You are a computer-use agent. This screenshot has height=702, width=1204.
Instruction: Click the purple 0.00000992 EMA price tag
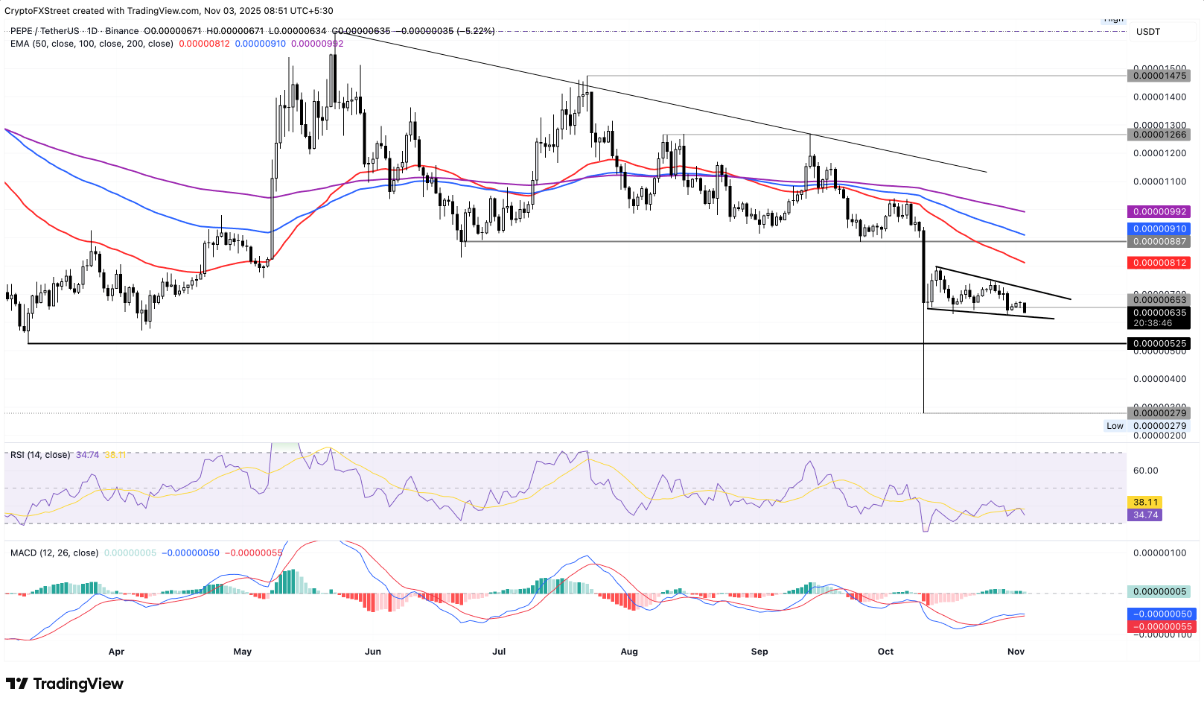coord(1157,212)
